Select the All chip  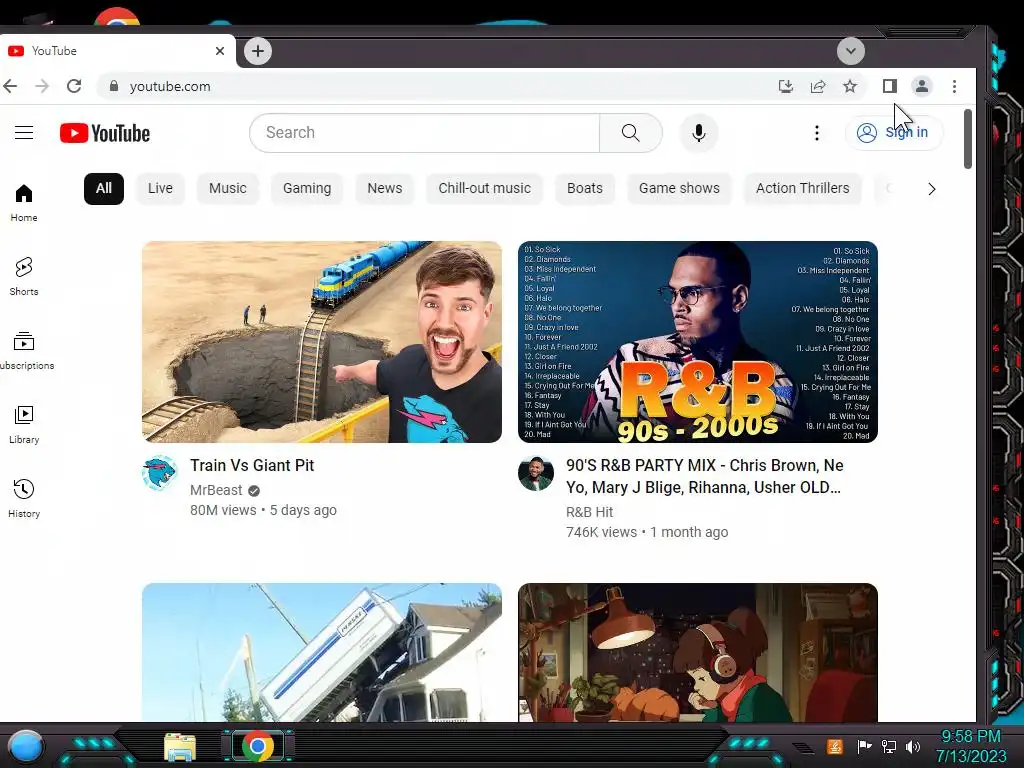point(104,189)
